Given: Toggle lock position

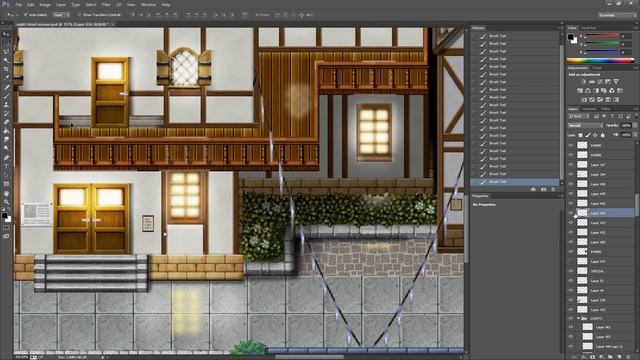Looking at the screenshot, I should [595, 135].
